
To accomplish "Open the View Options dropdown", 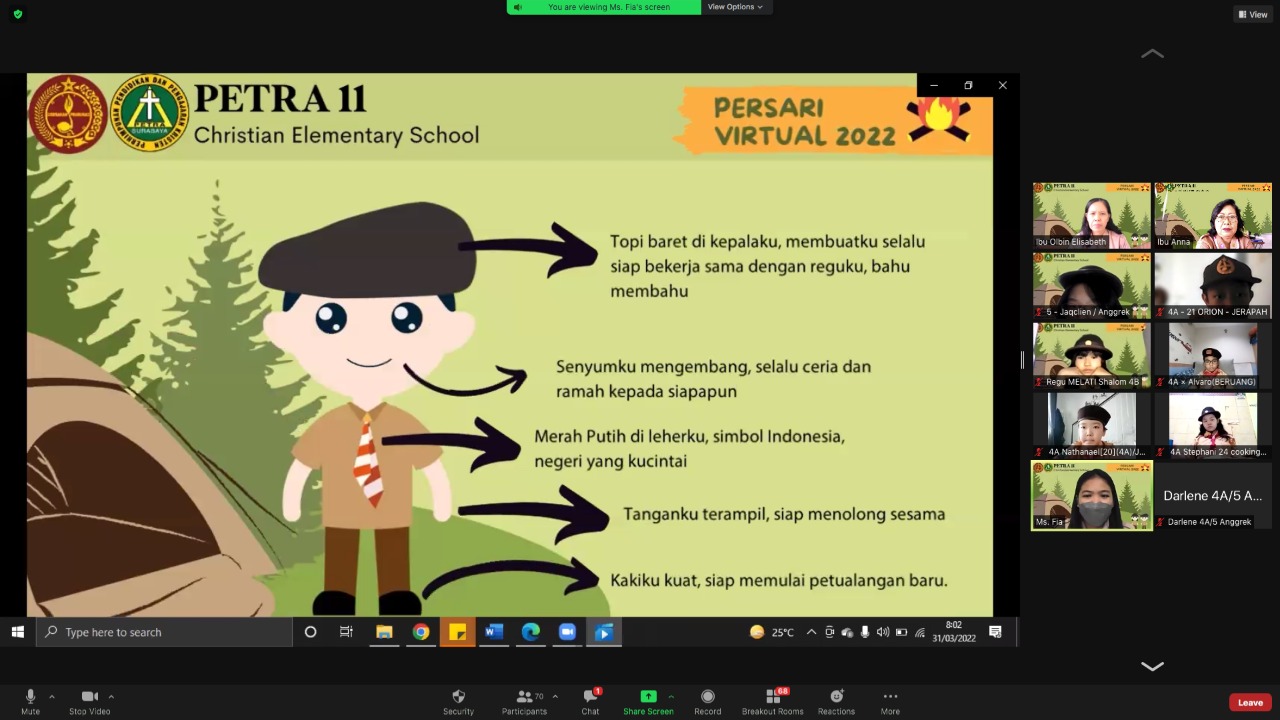I will pos(735,7).
